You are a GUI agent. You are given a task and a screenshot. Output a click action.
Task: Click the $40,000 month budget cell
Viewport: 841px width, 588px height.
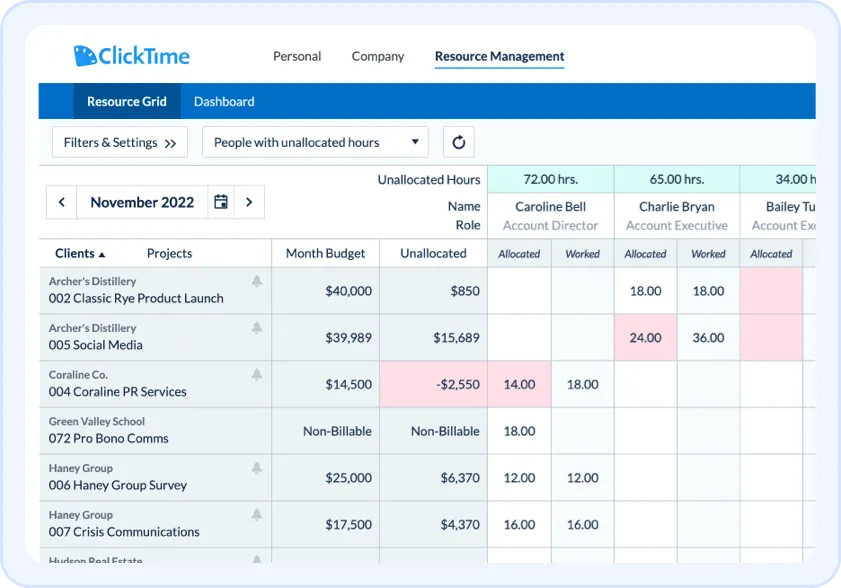(x=326, y=291)
